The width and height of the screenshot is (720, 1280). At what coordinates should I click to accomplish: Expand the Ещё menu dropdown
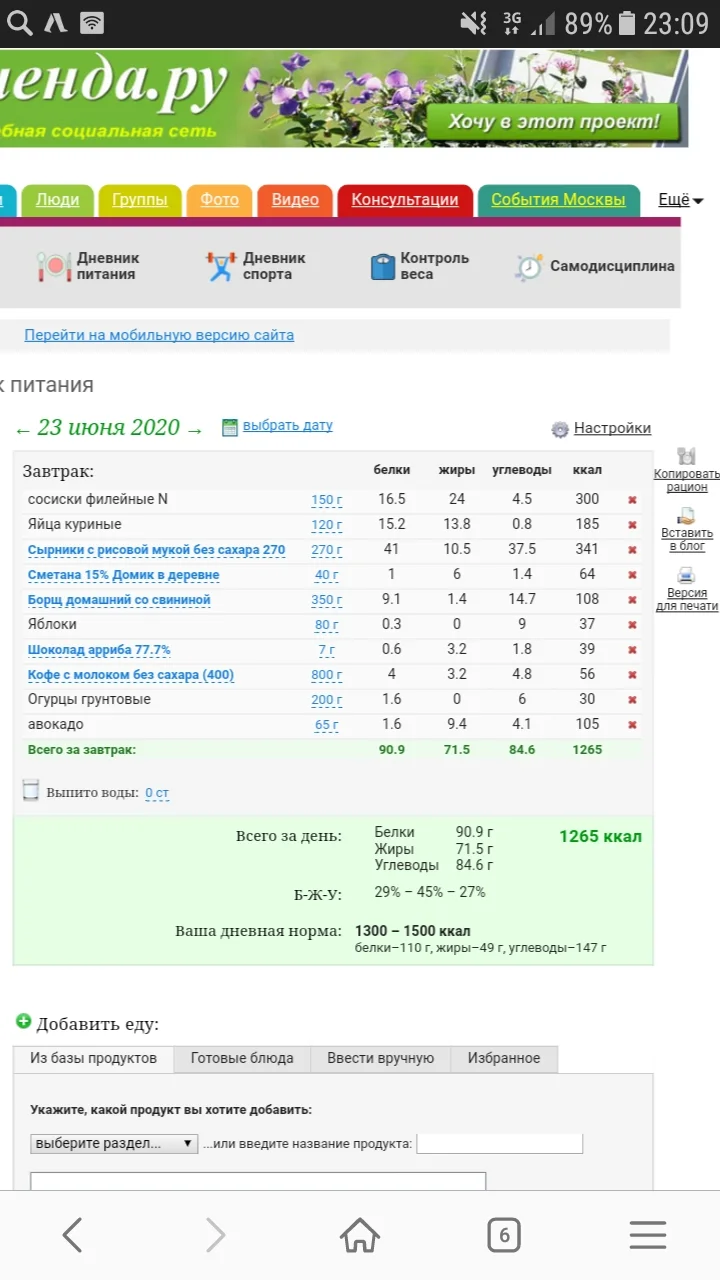pos(680,200)
